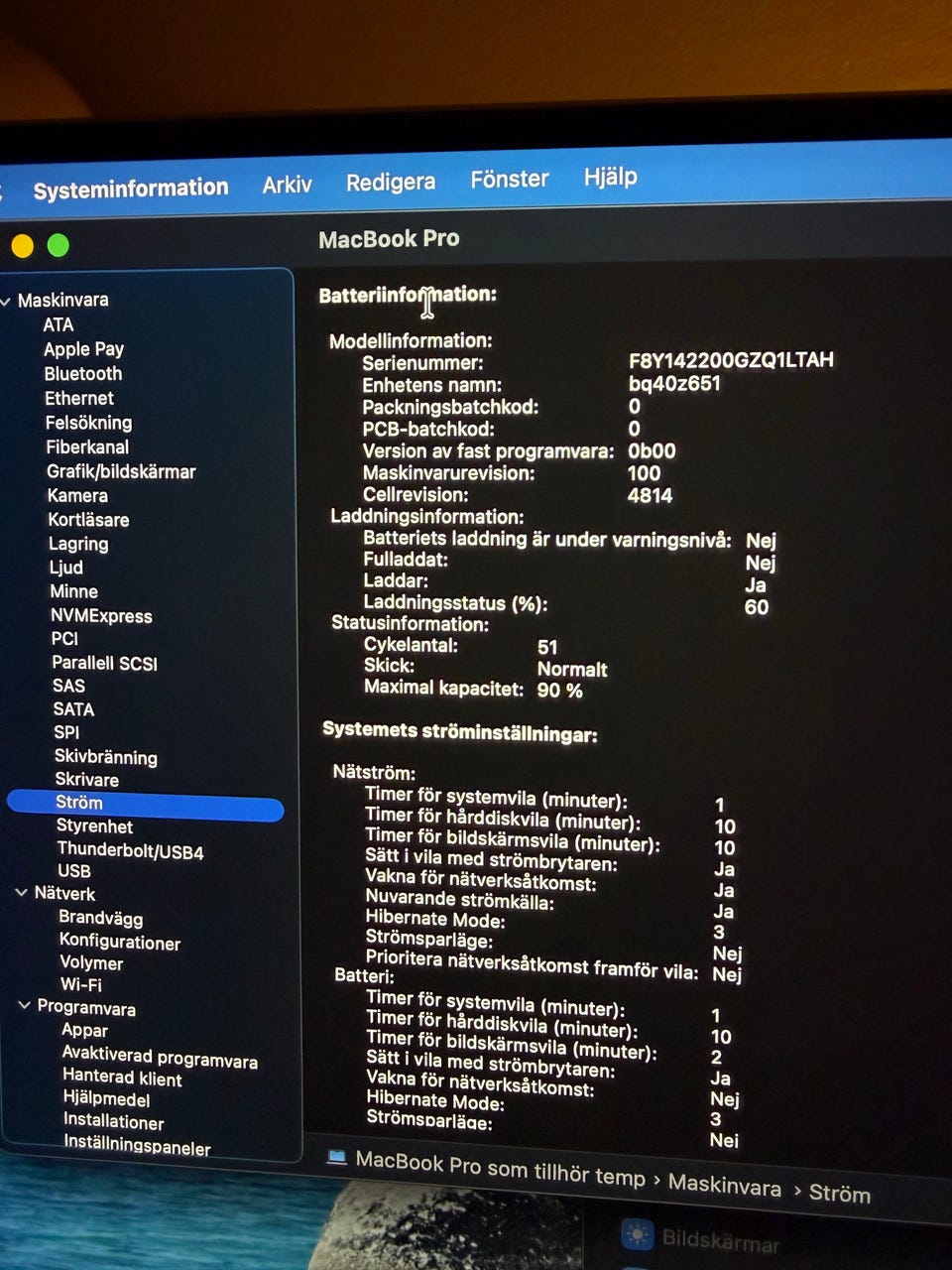Click the Maskinvarurevision value 100
The height and width of the screenshot is (1270, 952).
pyautogui.click(x=644, y=474)
